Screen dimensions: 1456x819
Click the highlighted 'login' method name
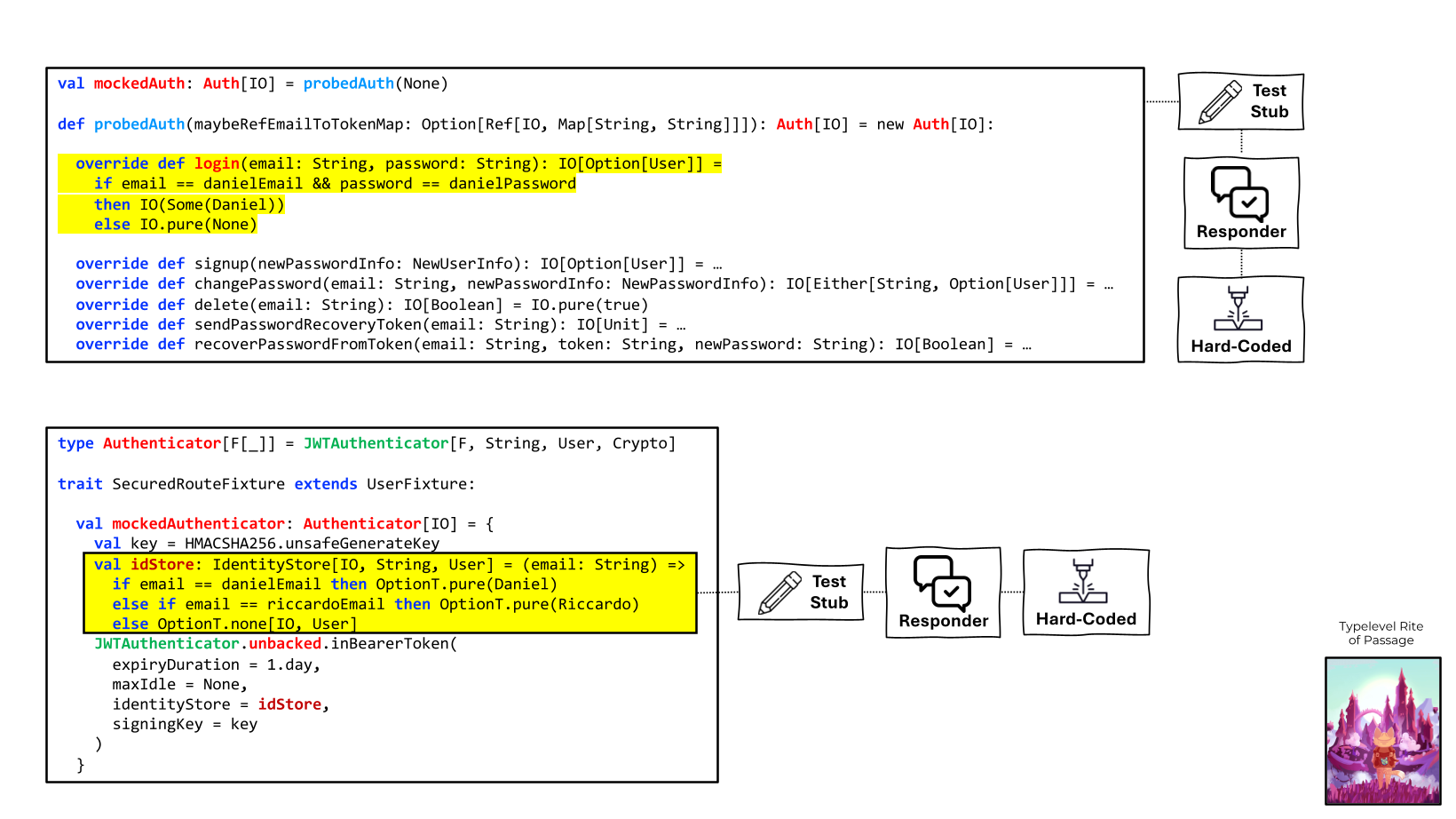218,163
